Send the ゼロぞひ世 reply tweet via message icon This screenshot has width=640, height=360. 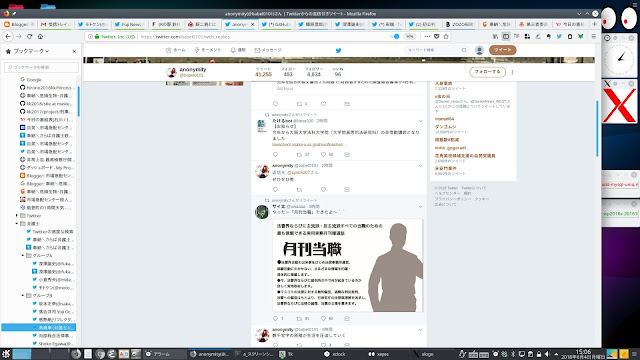coord(347,189)
